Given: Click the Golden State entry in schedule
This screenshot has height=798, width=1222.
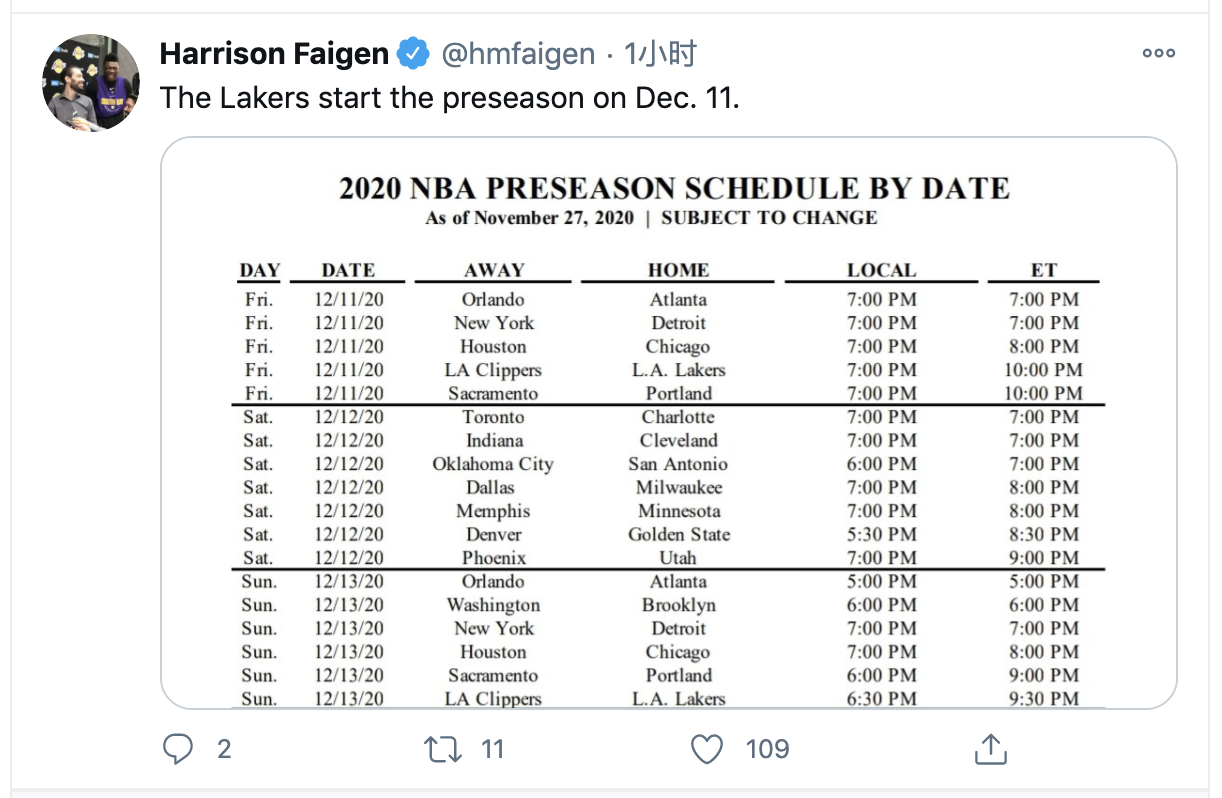Looking at the screenshot, I should click(679, 534).
